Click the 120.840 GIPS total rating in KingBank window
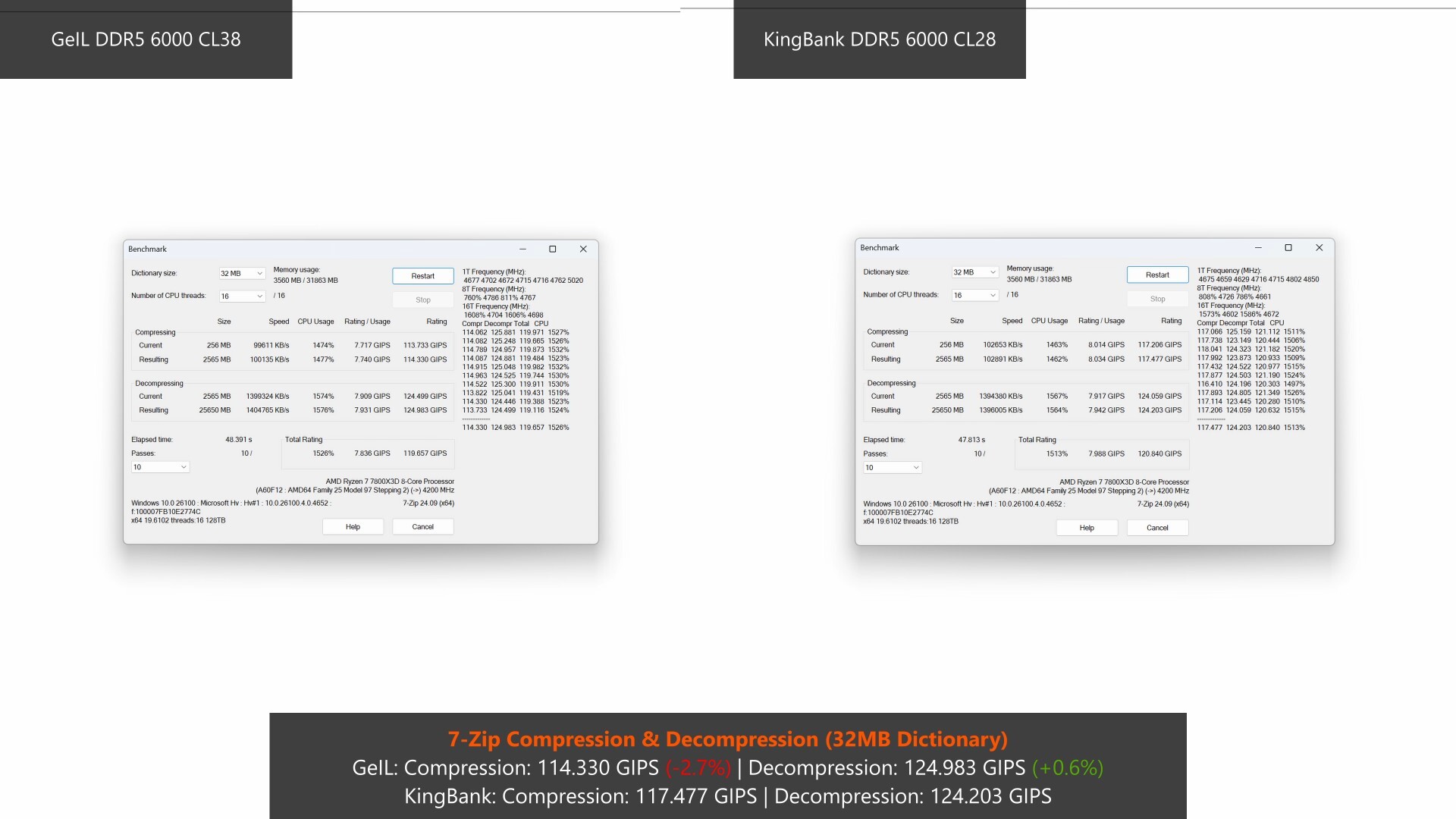The width and height of the screenshot is (1456, 819). point(1159,454)
